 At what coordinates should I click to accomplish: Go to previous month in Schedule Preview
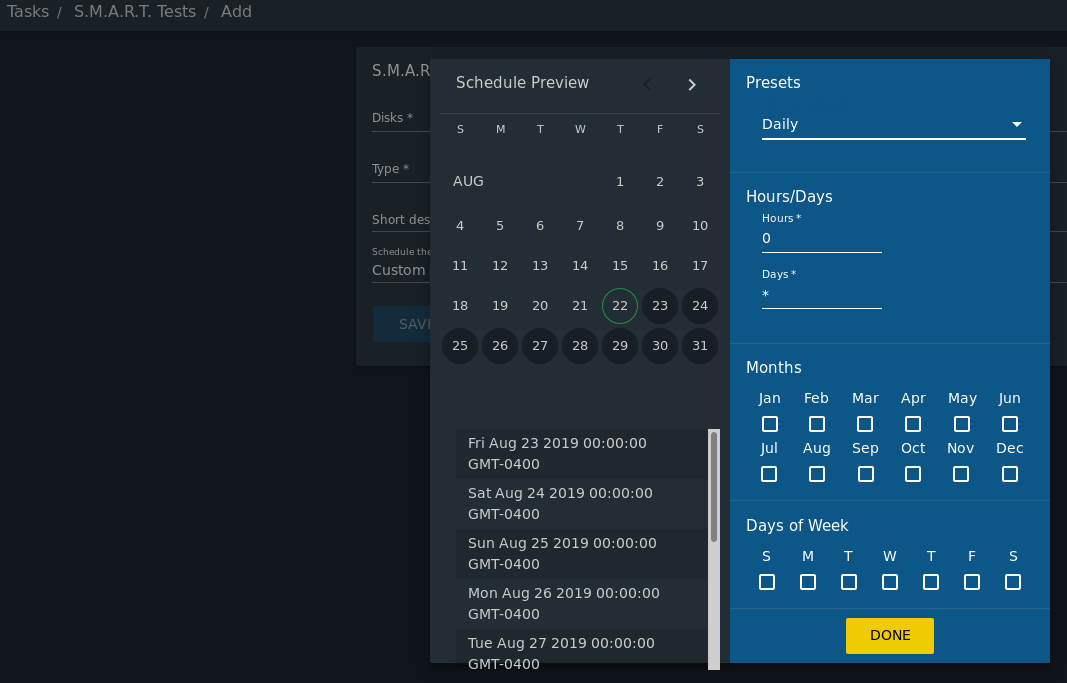pos(646,84)
